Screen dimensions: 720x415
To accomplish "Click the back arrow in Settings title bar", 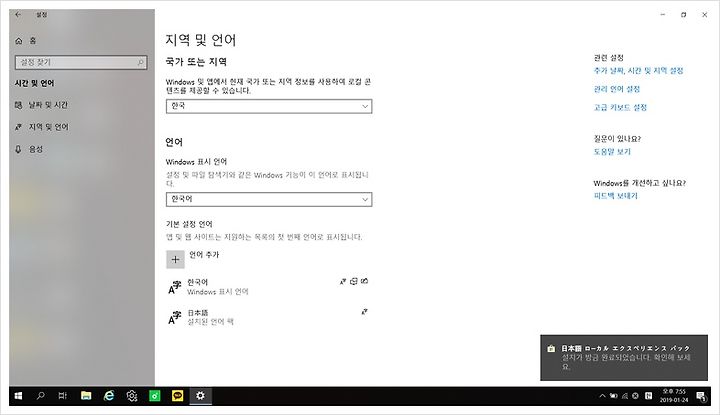I will tap(18, 15).
